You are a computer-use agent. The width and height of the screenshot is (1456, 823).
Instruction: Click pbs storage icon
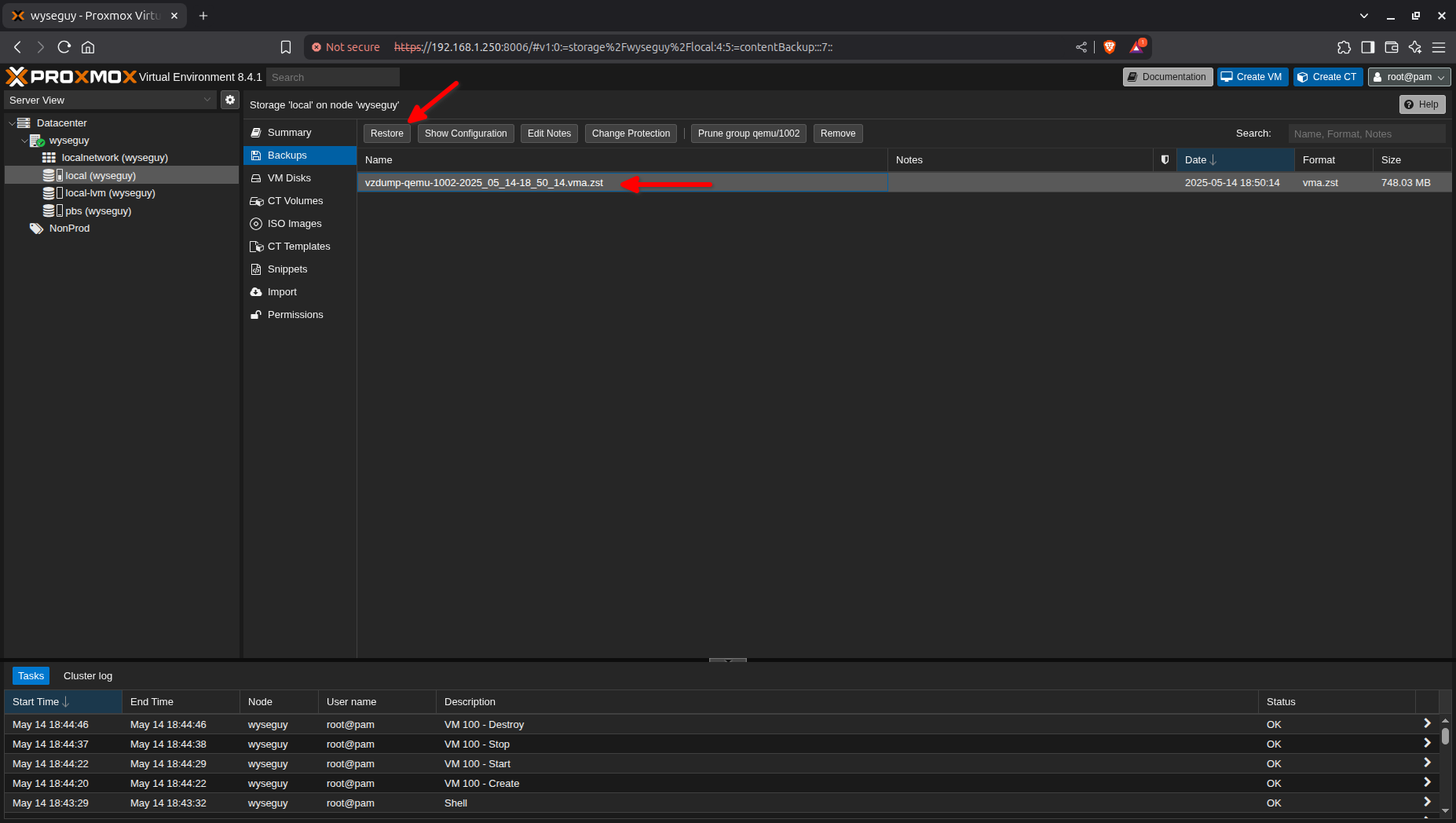click(53, 211)
